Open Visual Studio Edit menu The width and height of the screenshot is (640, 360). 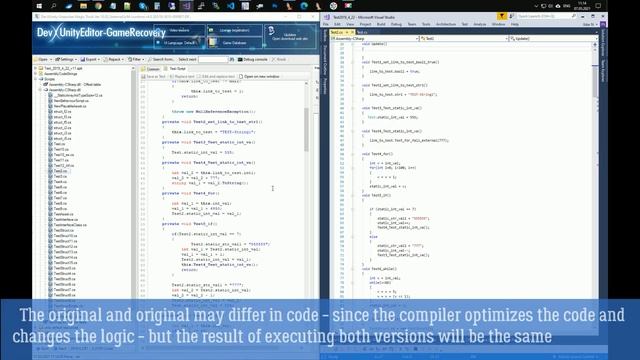pos(337,24)
